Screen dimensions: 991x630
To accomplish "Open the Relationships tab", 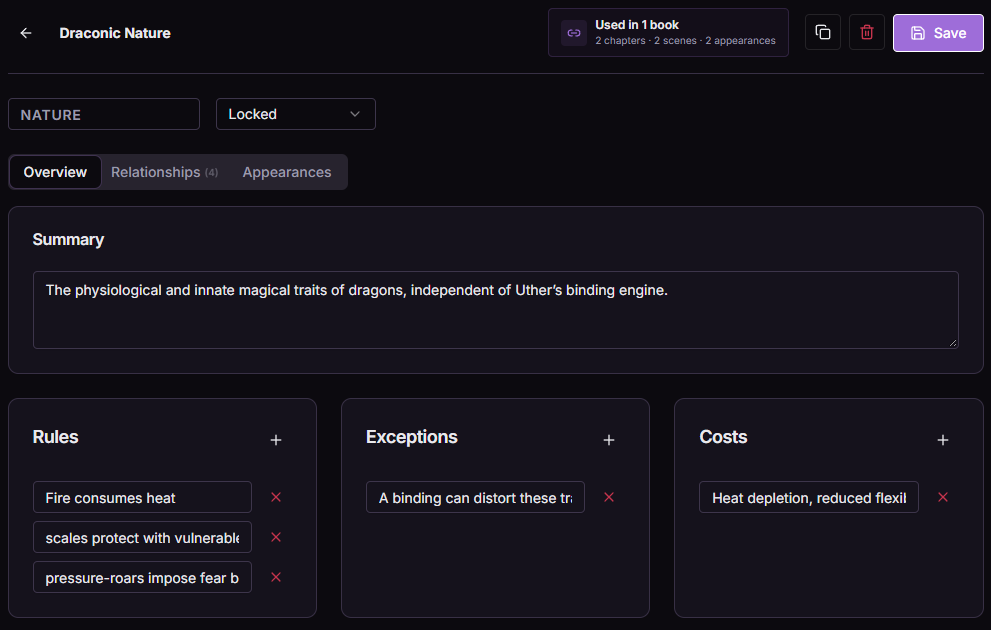I will coord(164,172).
